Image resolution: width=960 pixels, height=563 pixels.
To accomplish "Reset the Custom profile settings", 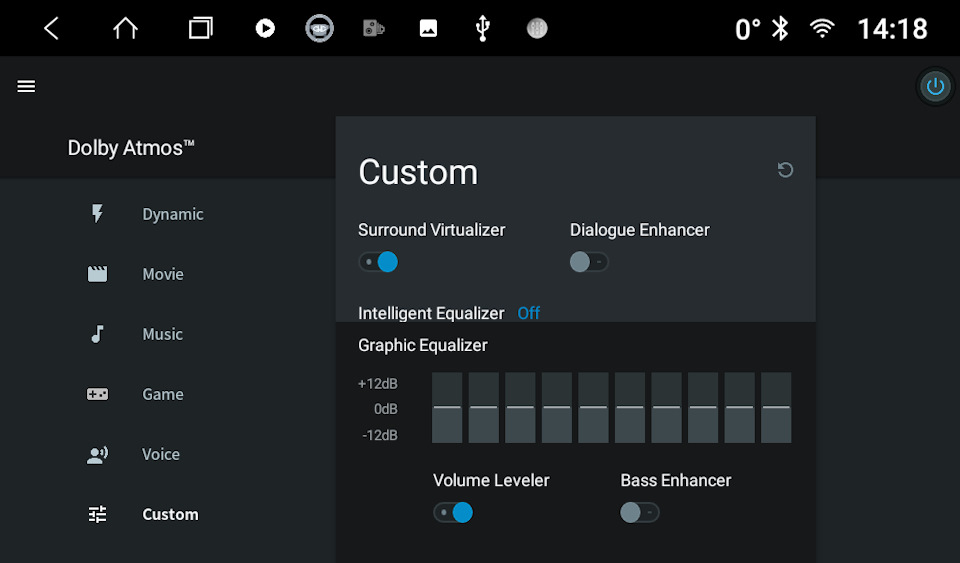I will (785, 170).
